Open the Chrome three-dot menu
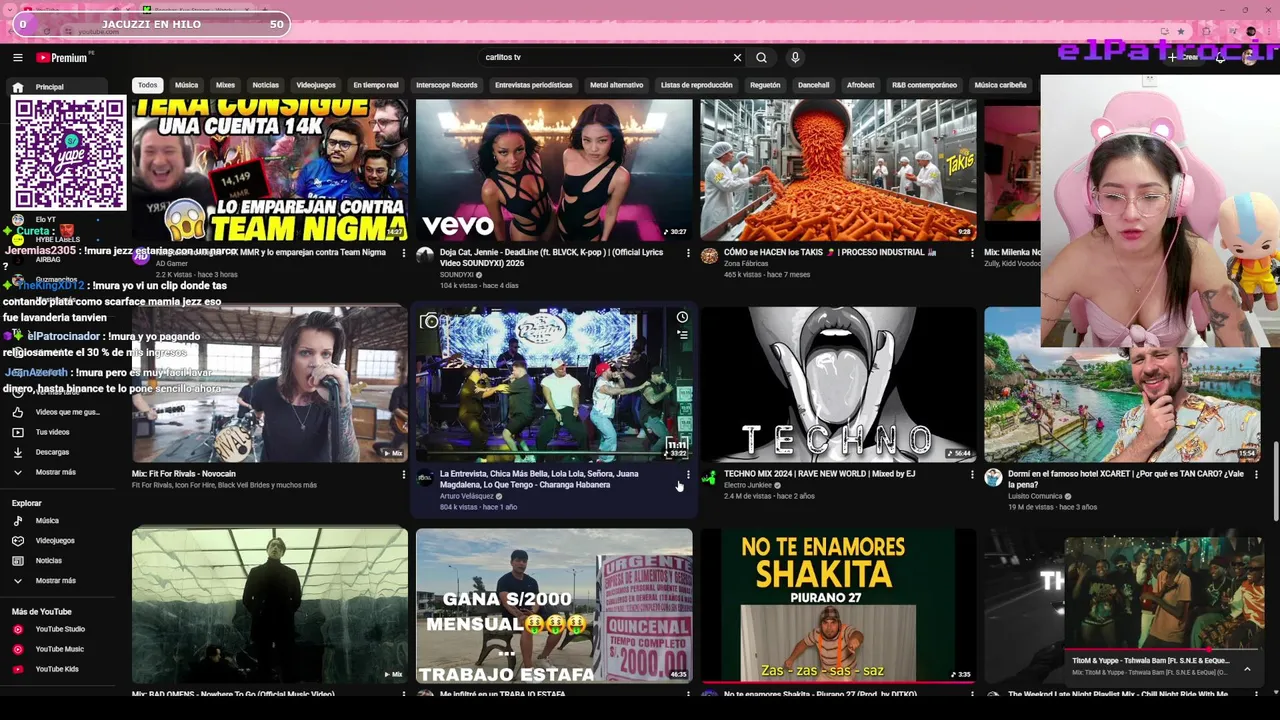 [1268, 31]
